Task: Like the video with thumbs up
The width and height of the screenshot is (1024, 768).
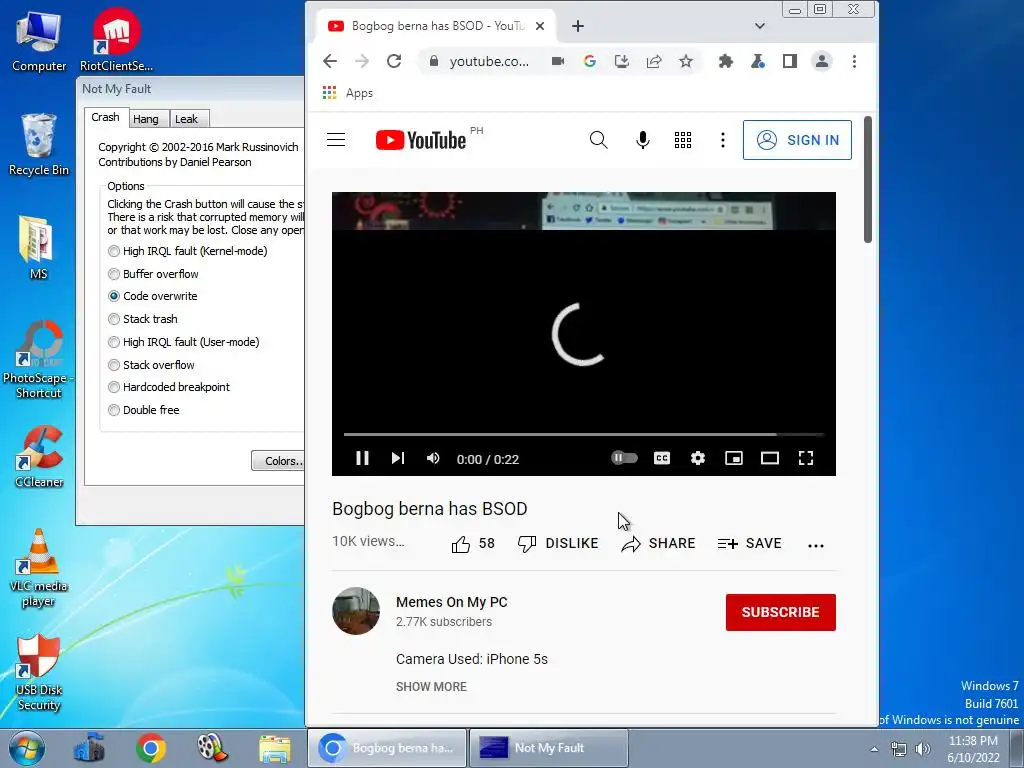Action: click(472, 543)
